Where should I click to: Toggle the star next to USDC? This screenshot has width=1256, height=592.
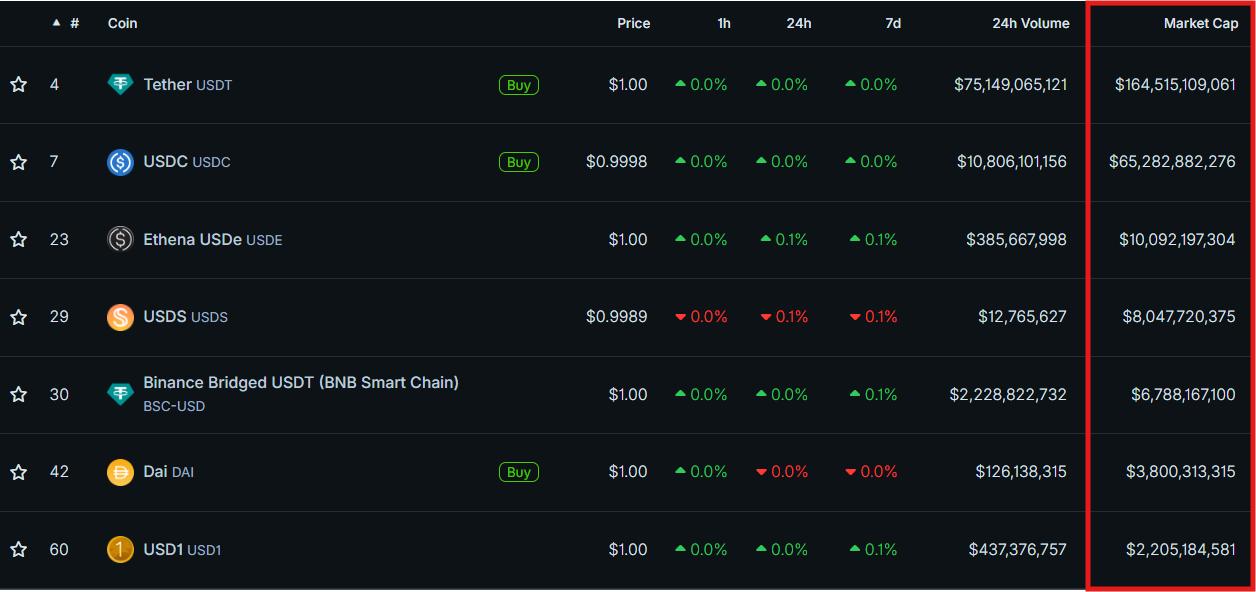(x=18, y=162)
